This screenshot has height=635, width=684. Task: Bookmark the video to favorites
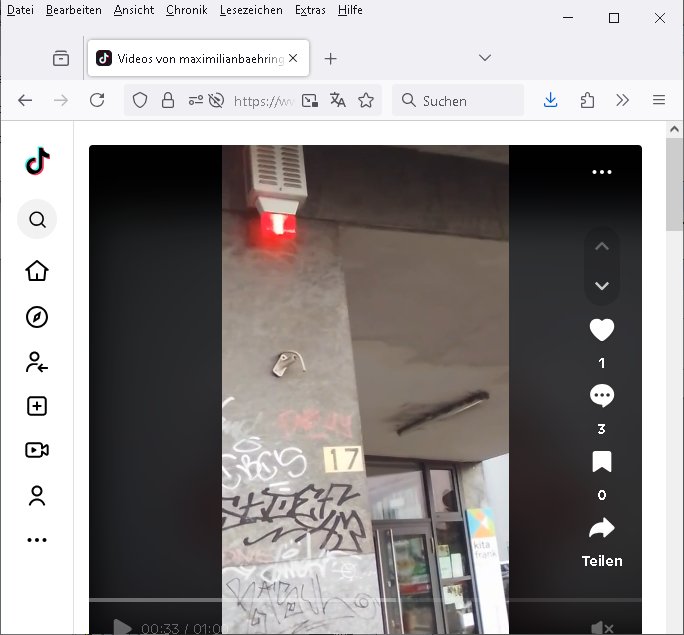coord(601,461)
